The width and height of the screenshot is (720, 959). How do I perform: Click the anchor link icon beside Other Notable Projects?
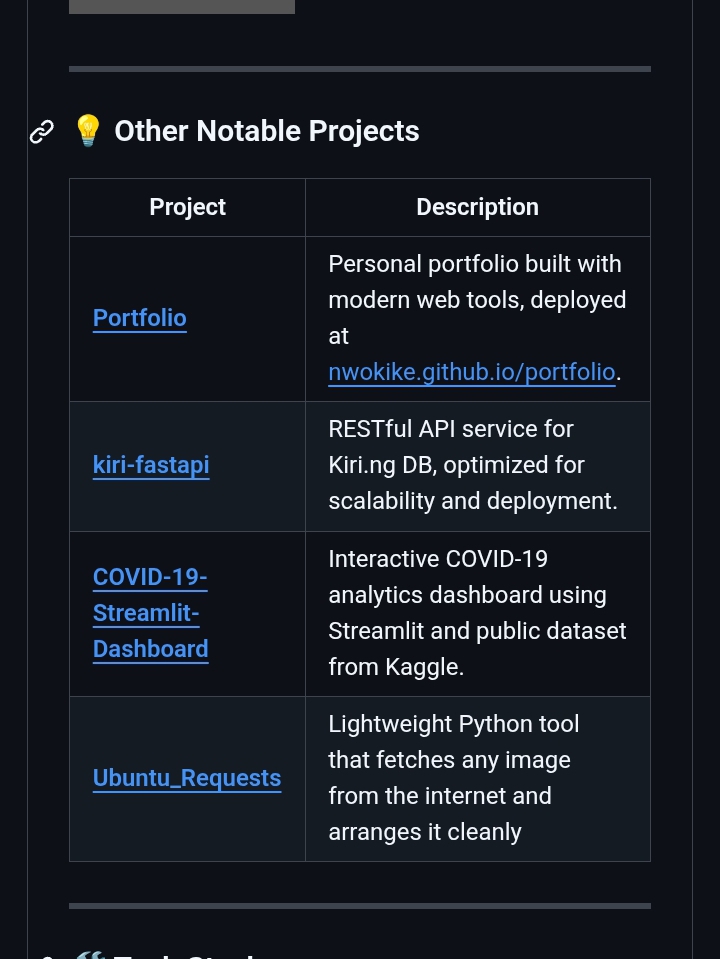[42, 132]
